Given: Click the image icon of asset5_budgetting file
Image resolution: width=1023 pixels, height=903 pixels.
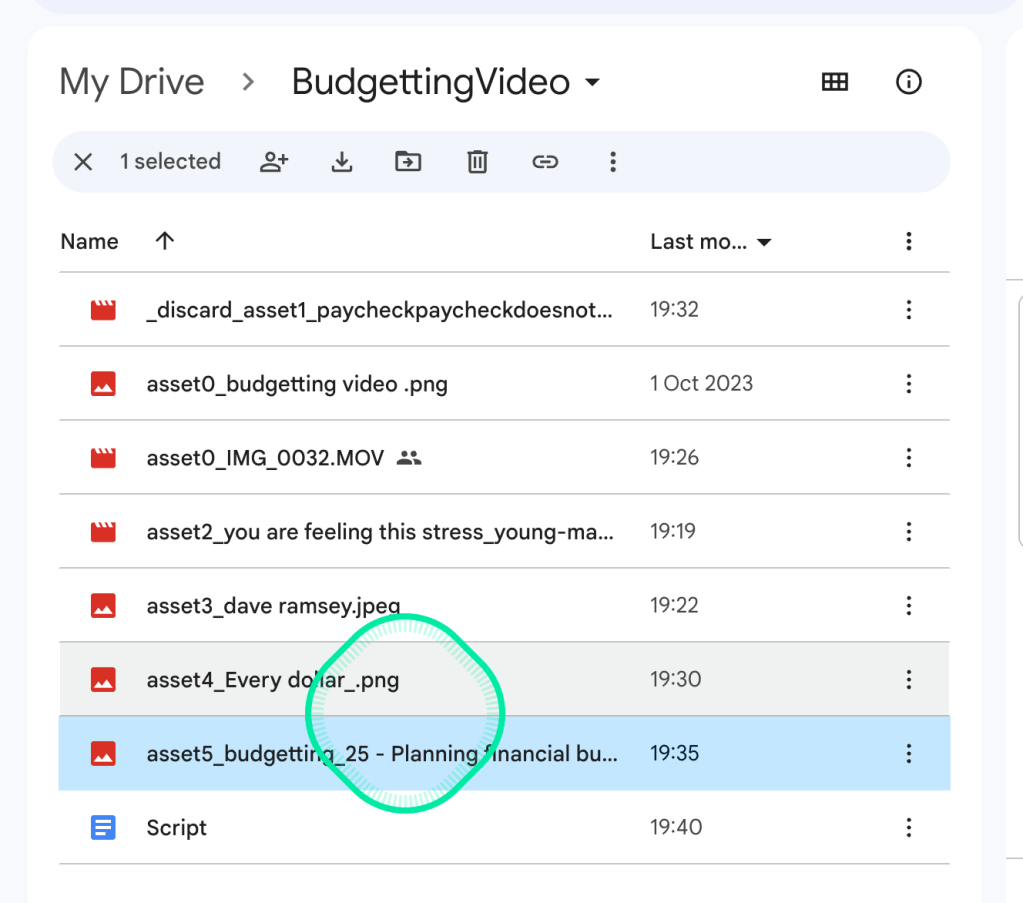Looking at the screenshot, I should (103, 754).
